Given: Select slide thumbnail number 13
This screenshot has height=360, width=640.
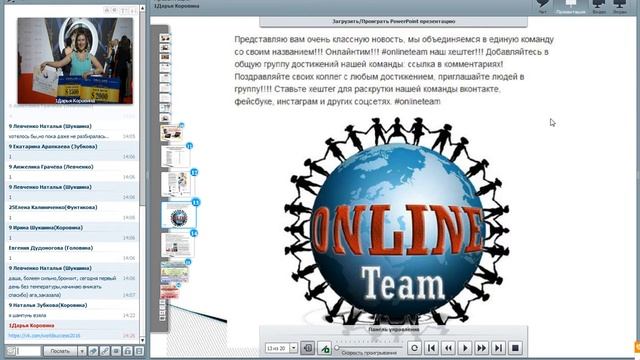Looking at the screenshot, I should (179, 215).
